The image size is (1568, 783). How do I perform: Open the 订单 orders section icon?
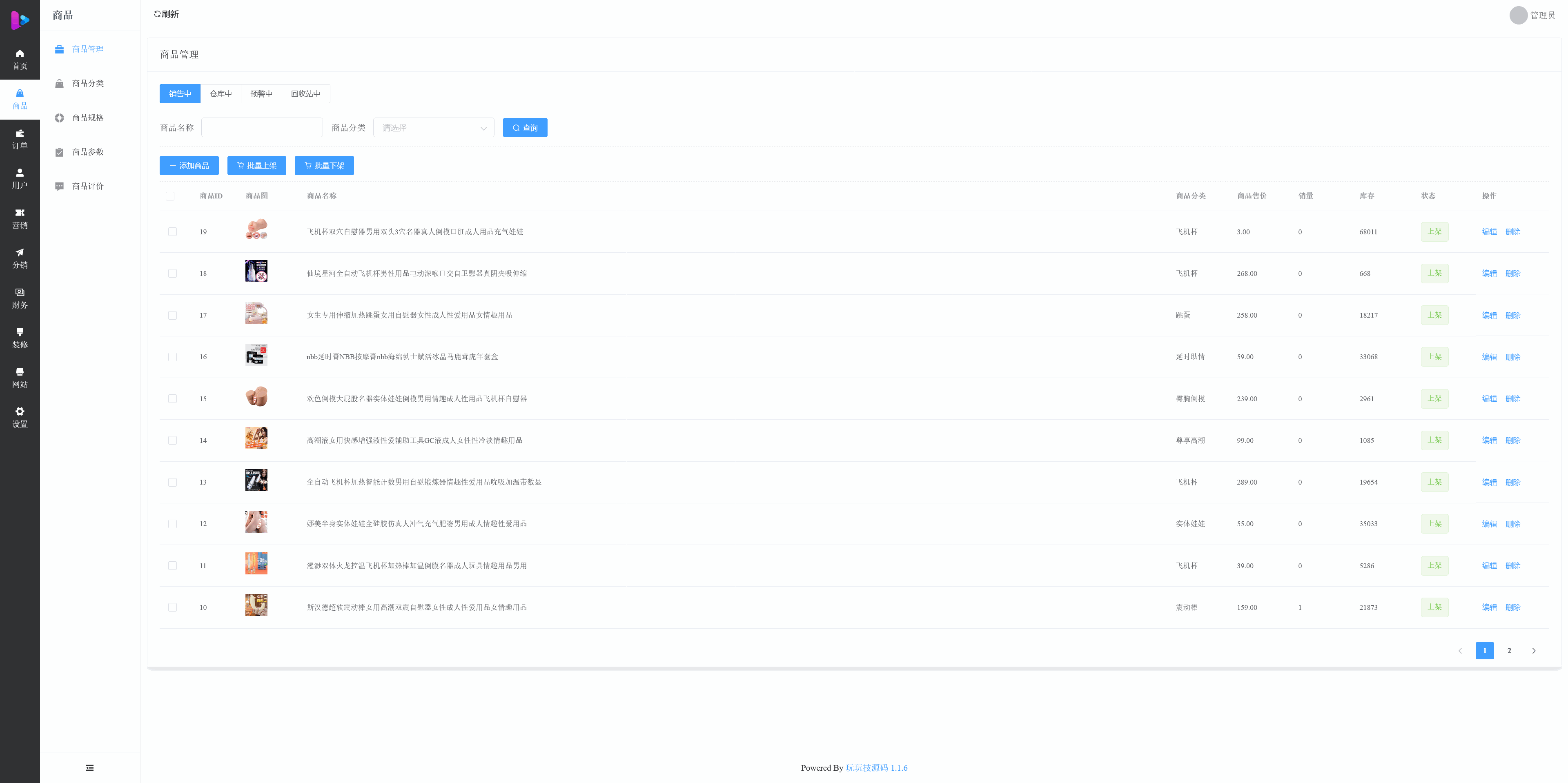[x=20, y=134]
